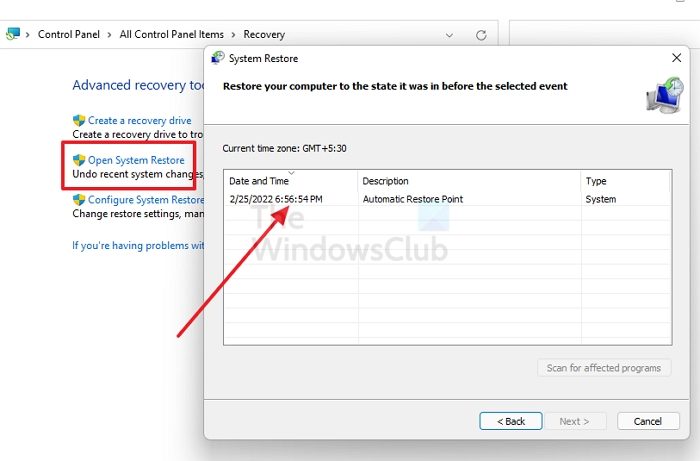700x461 pixels.
Task: Click the Control Panel computer icon in address bar
Action: (13, 33)
